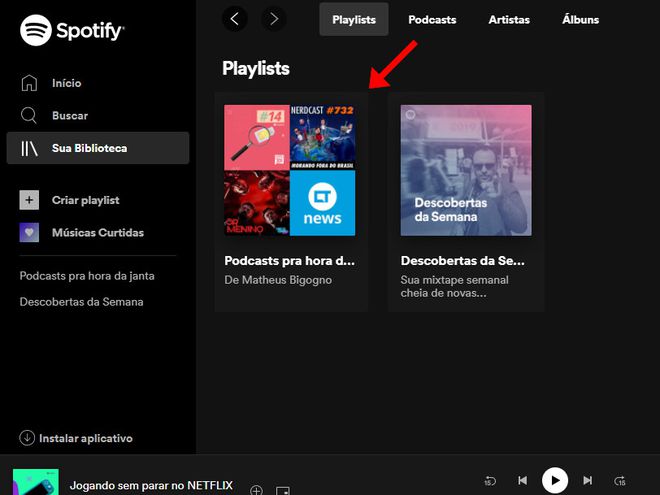Skip to next track

(588, 480)
